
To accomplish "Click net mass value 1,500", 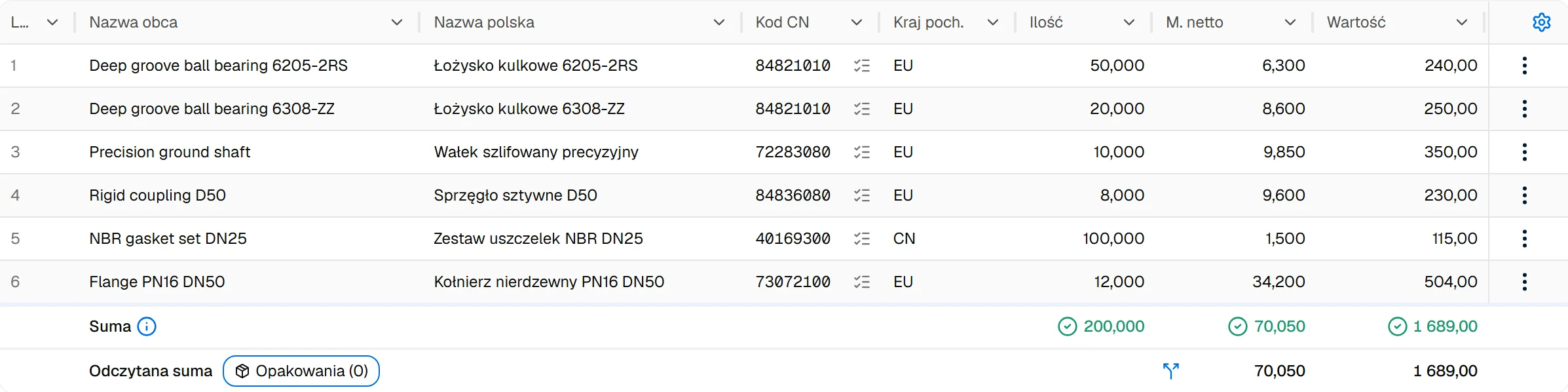I will pyautogui.click(x=1285, y=239).
